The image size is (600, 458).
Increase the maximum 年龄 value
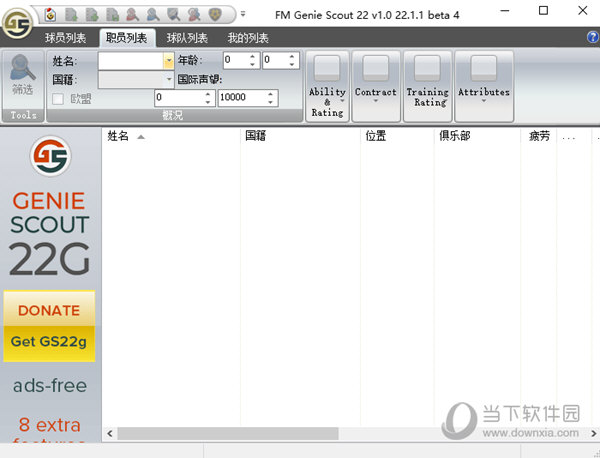point(292,57)
